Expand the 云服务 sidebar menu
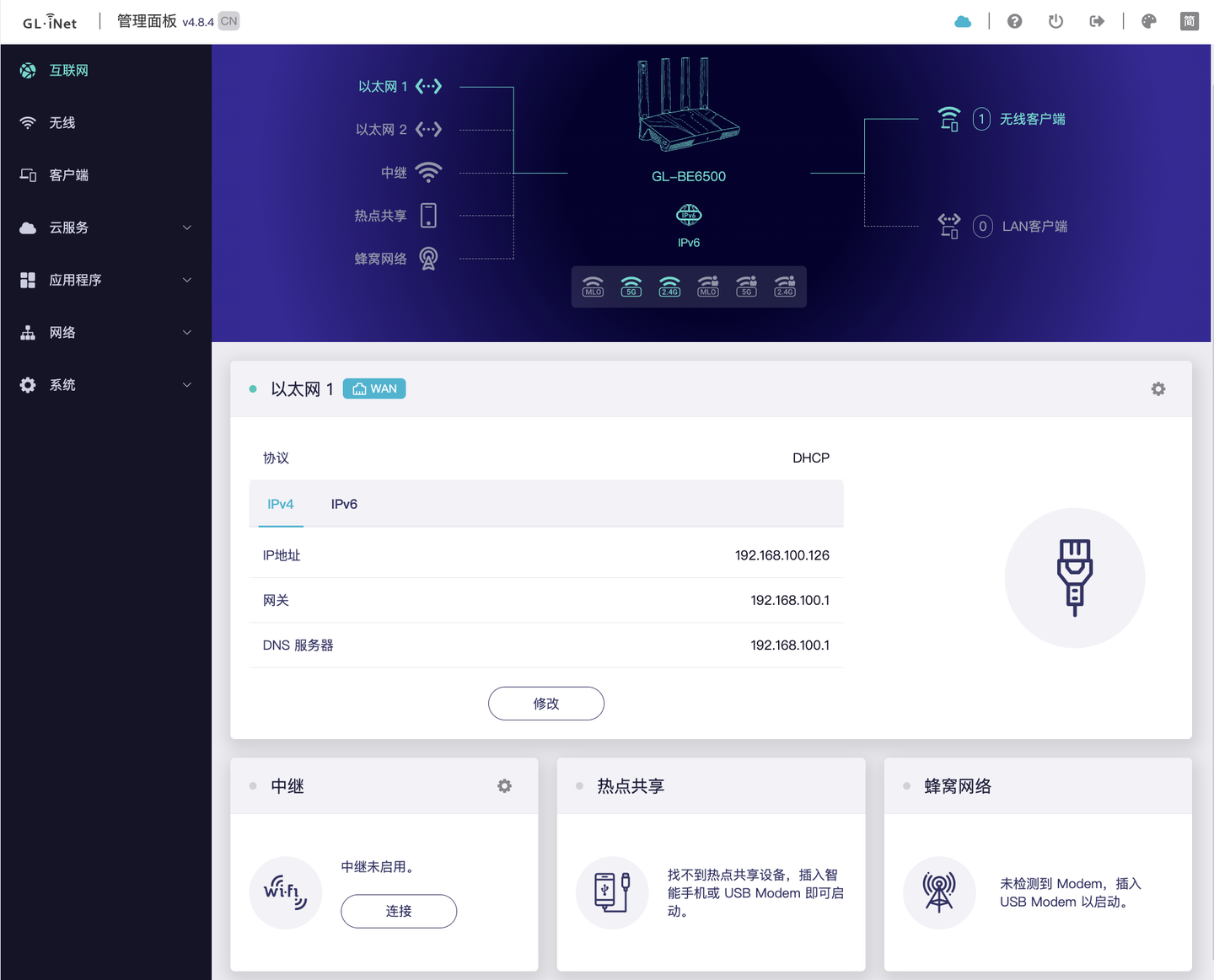This screenshot has width=1214, height=980. [105, 228]
